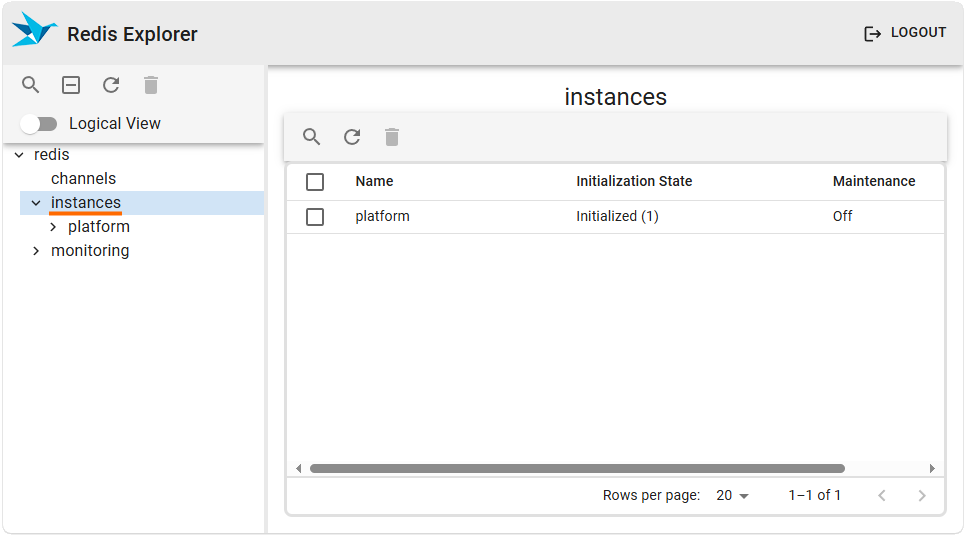Sort by the Initialization State column header

[x=634, y=182]
